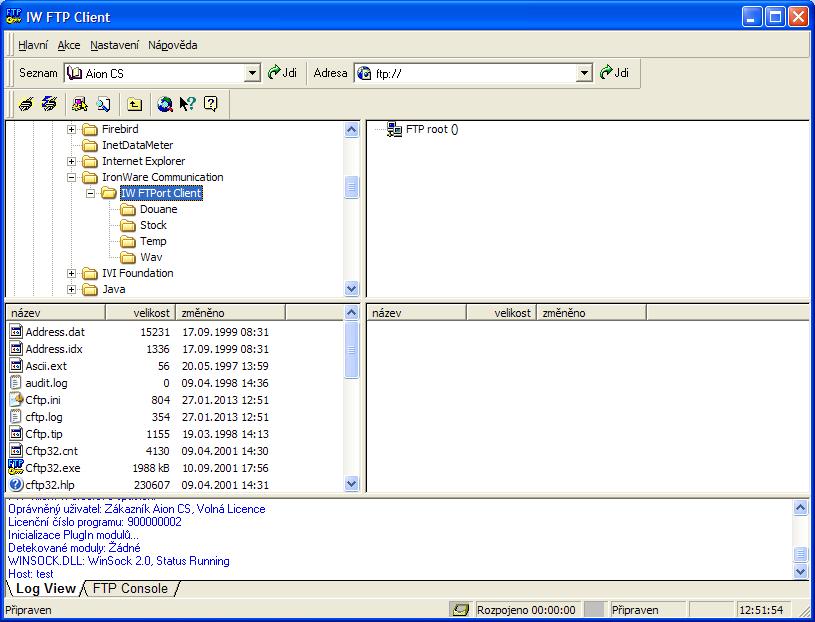Switch to the FTP Console tab
The image size is (815, 622).
129,589
